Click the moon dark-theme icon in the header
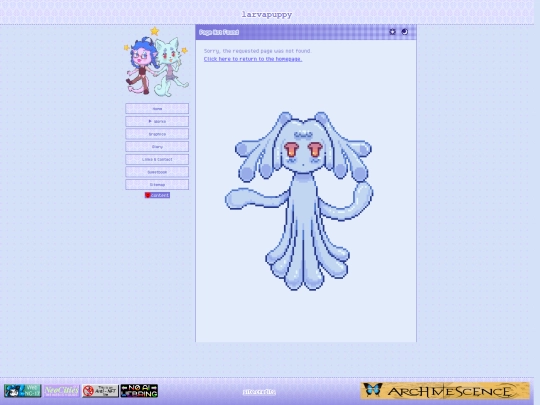540x405 pixels. pos(405,32)
